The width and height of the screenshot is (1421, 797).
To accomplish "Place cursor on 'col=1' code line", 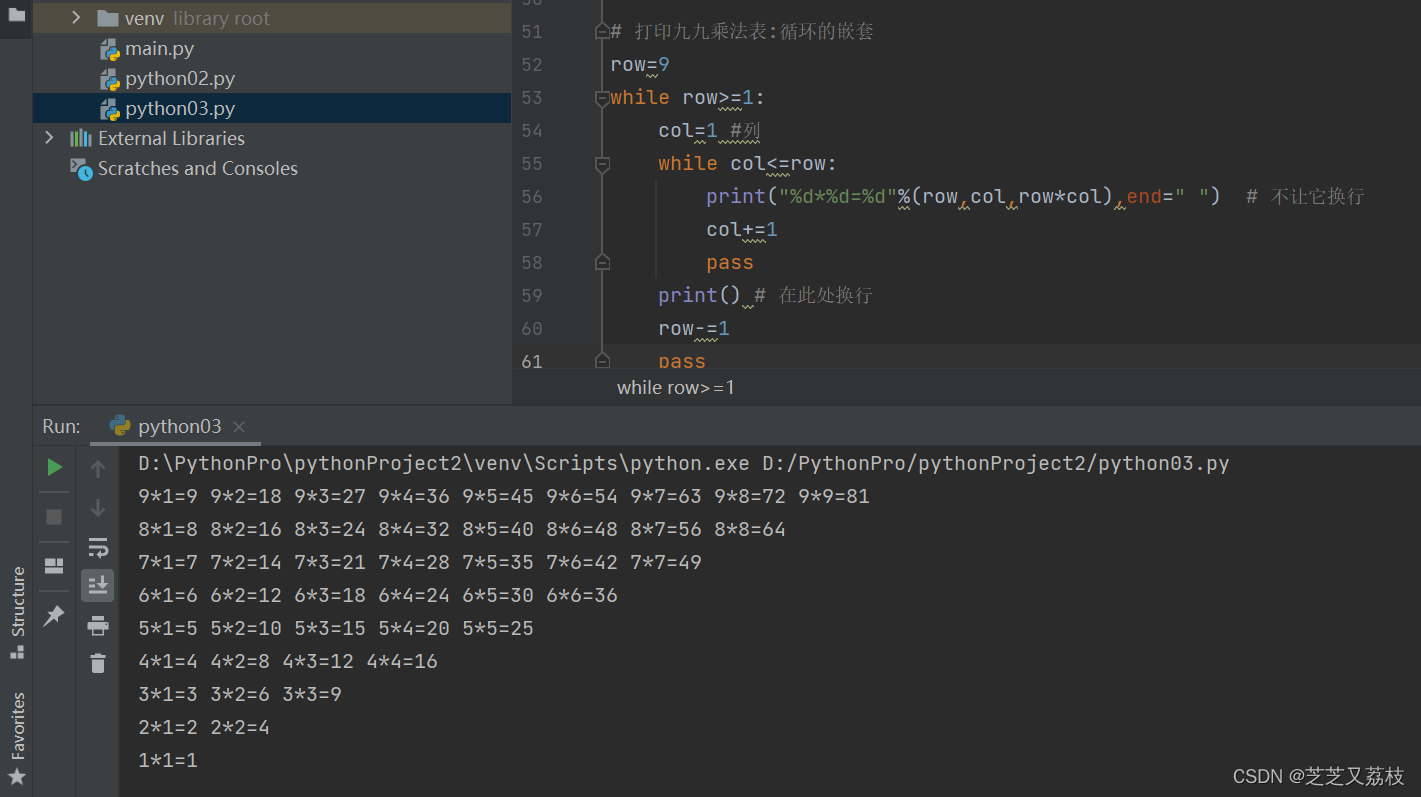I will coord(686,131).
